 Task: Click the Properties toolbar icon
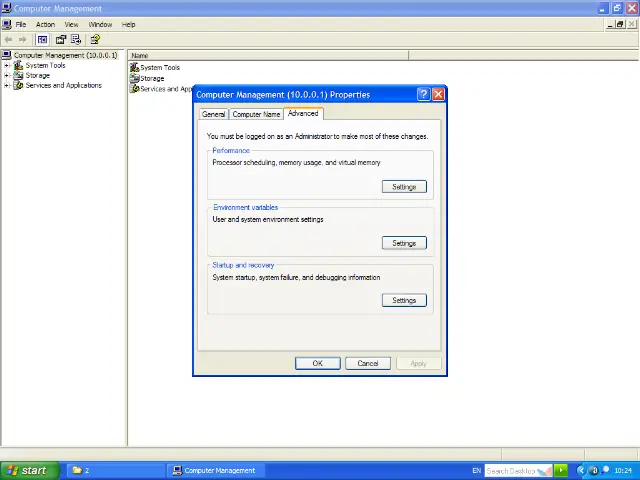pyautogui.click(x=61, y=40)
